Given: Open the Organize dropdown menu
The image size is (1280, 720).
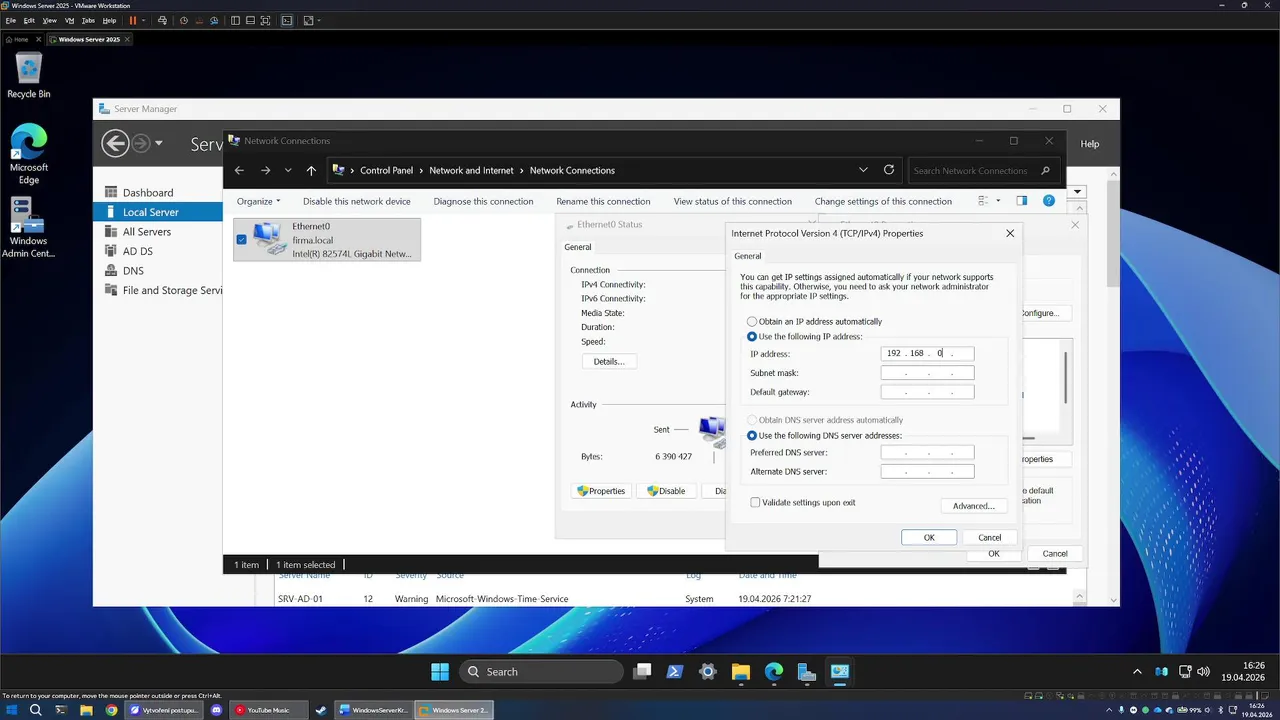Looking at the screenshot, I should (258, 201).
